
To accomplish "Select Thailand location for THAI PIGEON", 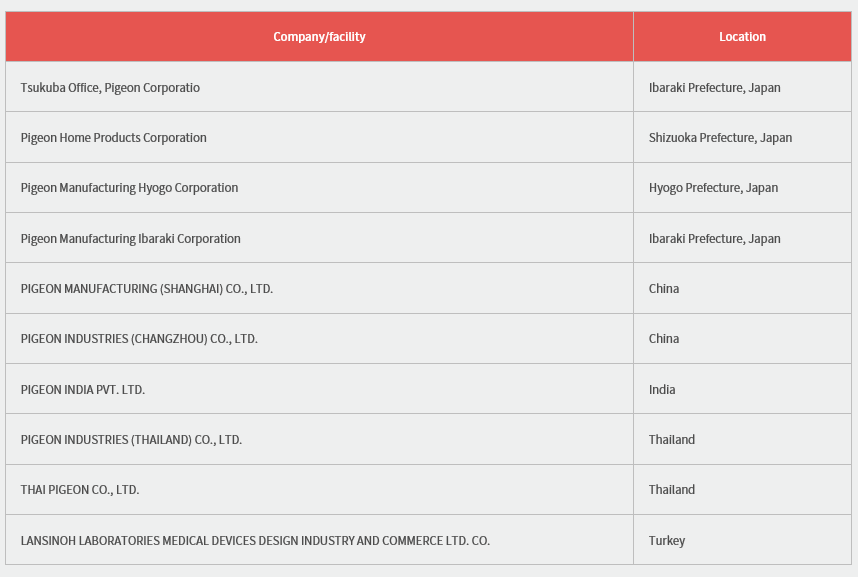I will coord(672,490).
